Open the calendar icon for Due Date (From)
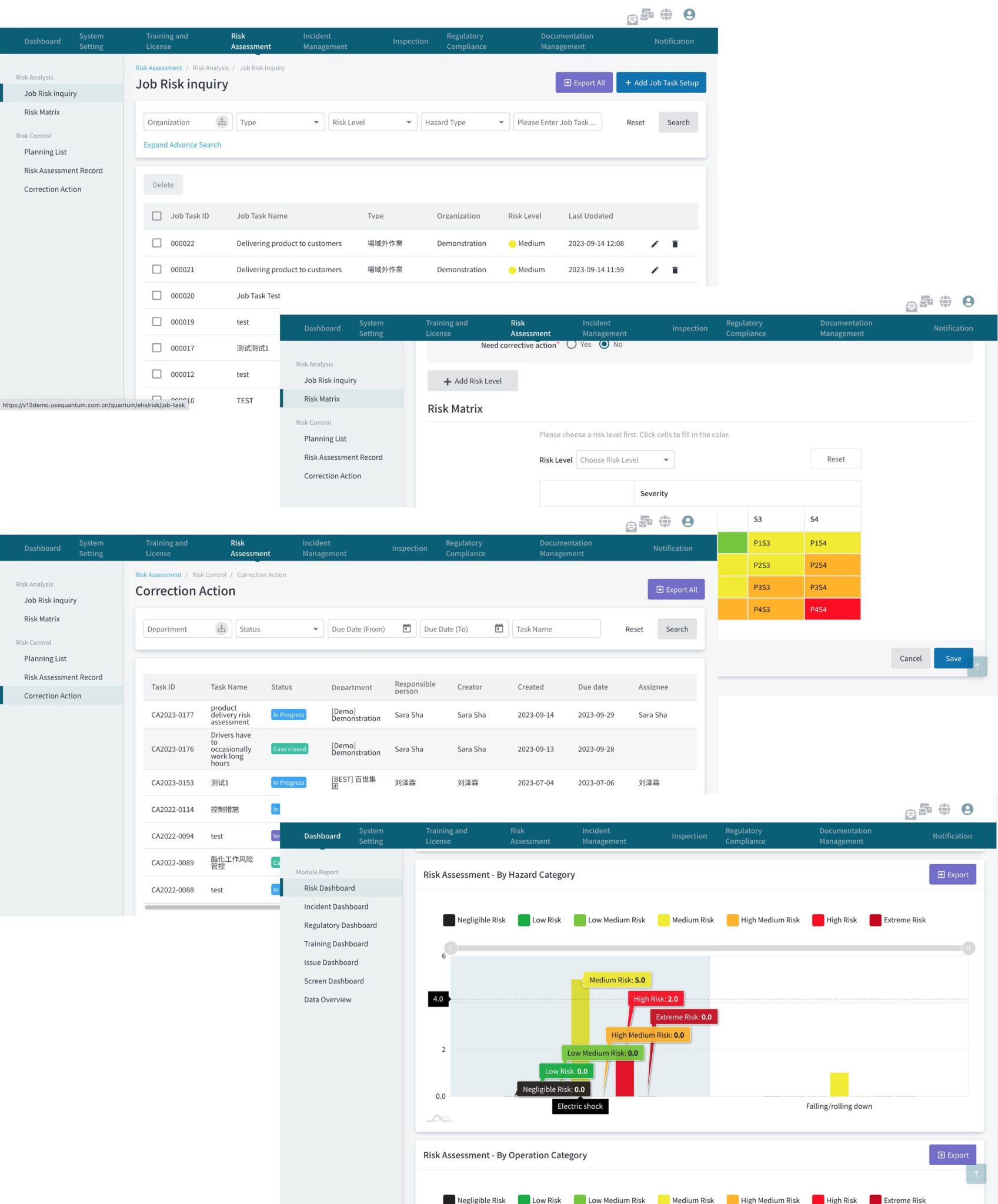Viewport: 998px width, 1204px height. 406,628
